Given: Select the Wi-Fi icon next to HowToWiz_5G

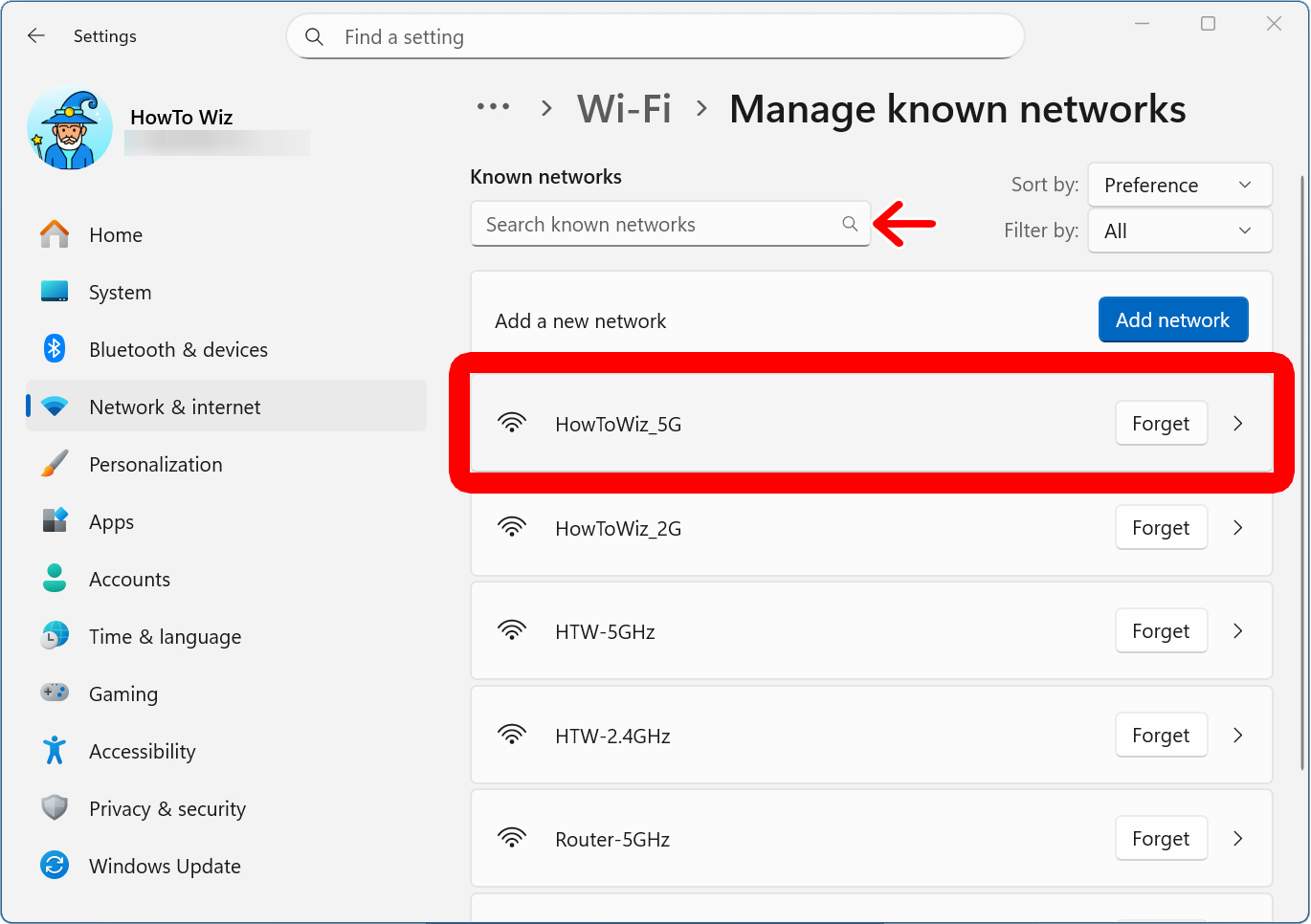Looking at the screenshot, I should (513, 422).
